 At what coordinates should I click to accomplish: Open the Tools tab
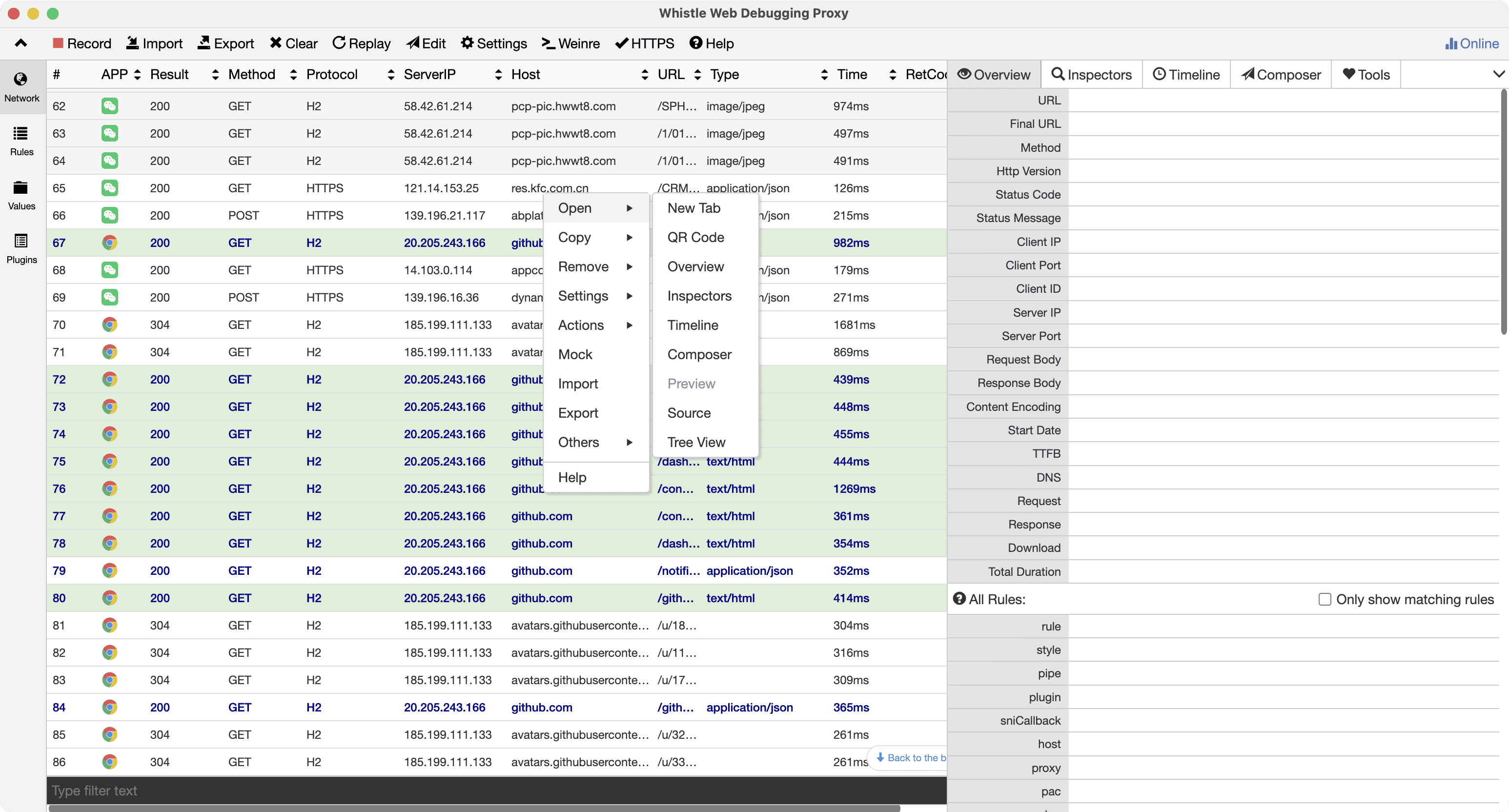(x=1366, y=74)
